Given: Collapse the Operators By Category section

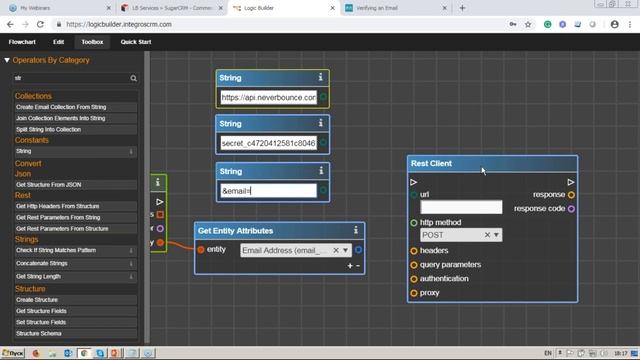Looking at the screenshot, I should 7,60.
